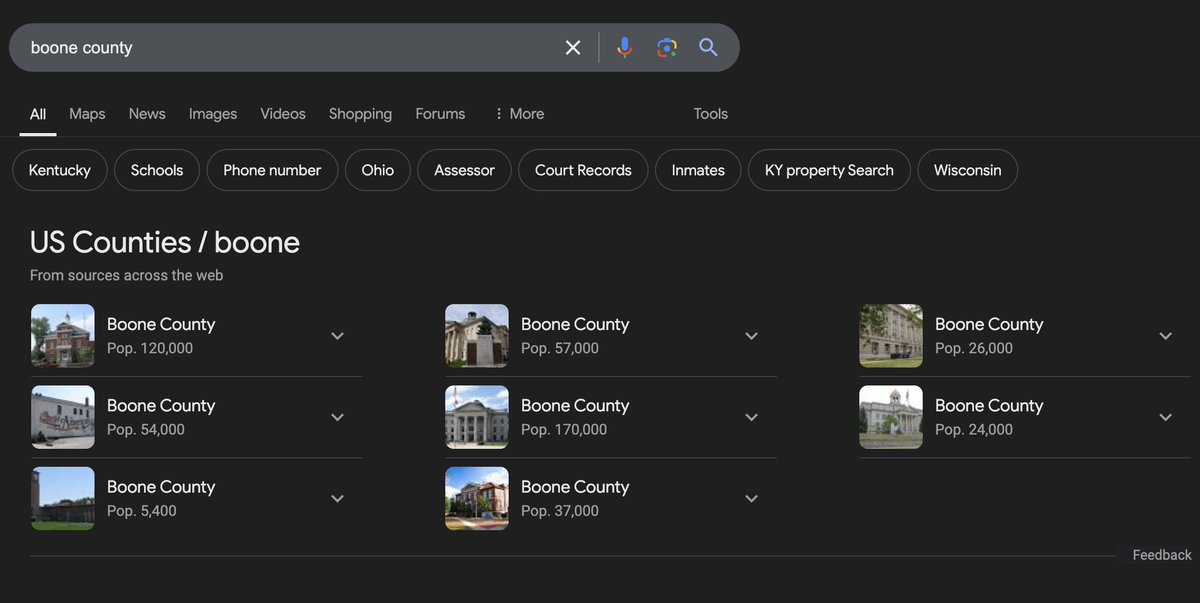Switch to the News tab
1200x603 pixels.
click(x=147, y=114)
